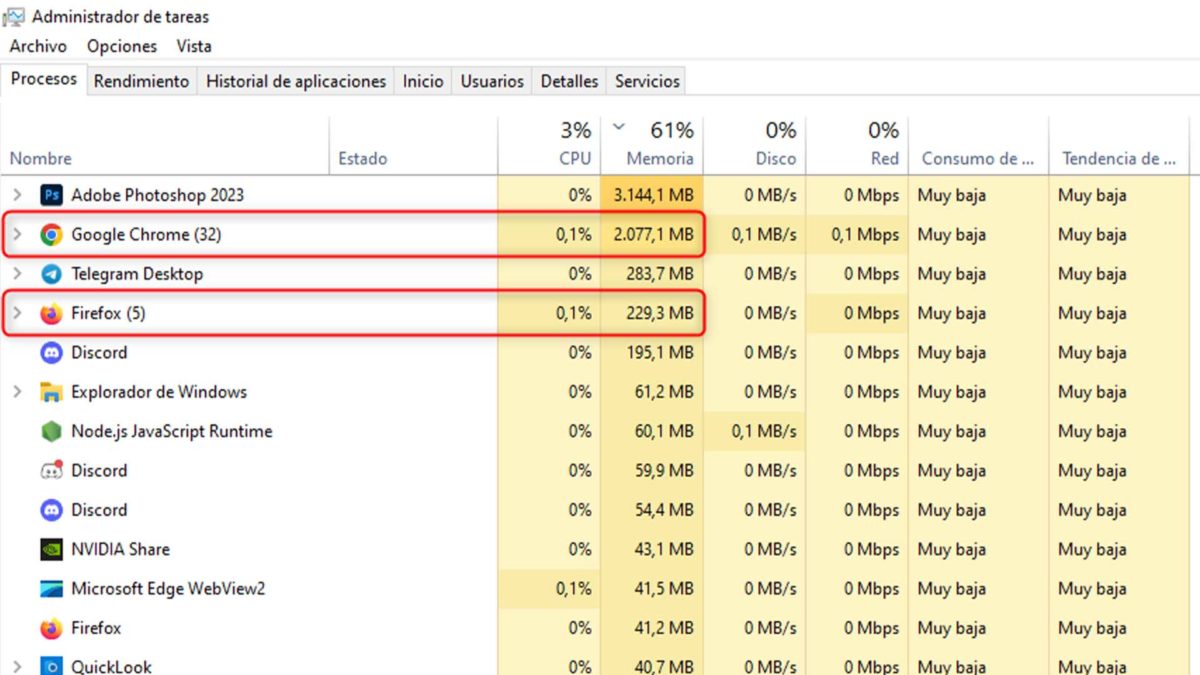Expand the QuickLook process group
The width and height of the screenshot is (1200, 675).
tap(16, 666)
